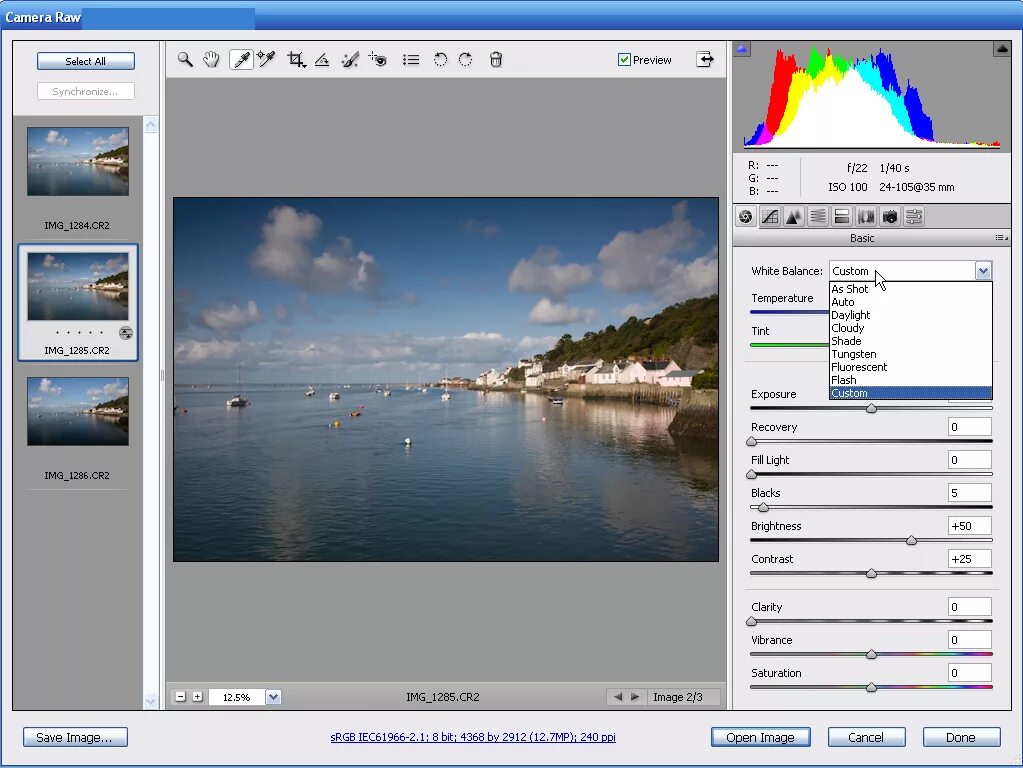Click the Contrast slider handle
1023x768 pixels.
coord(871,574)
